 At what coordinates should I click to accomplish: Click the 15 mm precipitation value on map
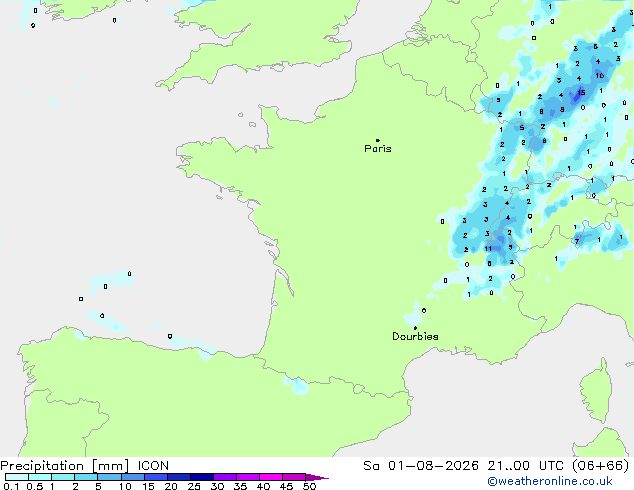pyautogui.click(x=581, y=93)
